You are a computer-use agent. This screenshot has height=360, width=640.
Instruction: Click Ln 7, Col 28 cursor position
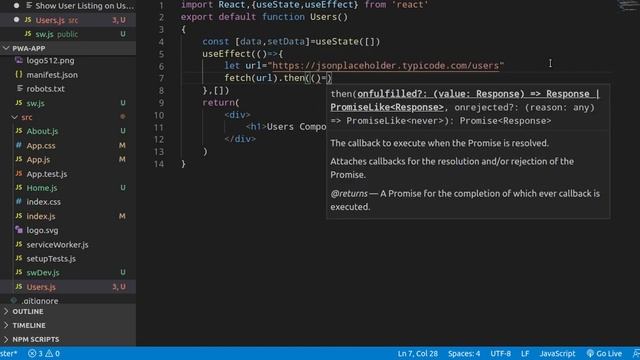418,353
